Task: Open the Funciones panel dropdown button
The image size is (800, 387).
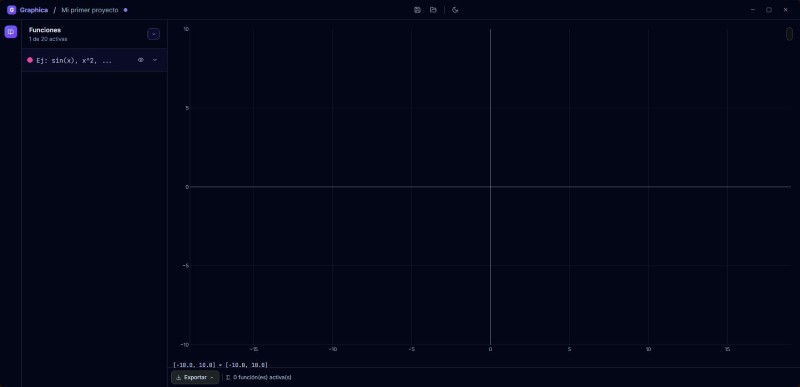Action: pyautogui.click(x=154, y=34)
